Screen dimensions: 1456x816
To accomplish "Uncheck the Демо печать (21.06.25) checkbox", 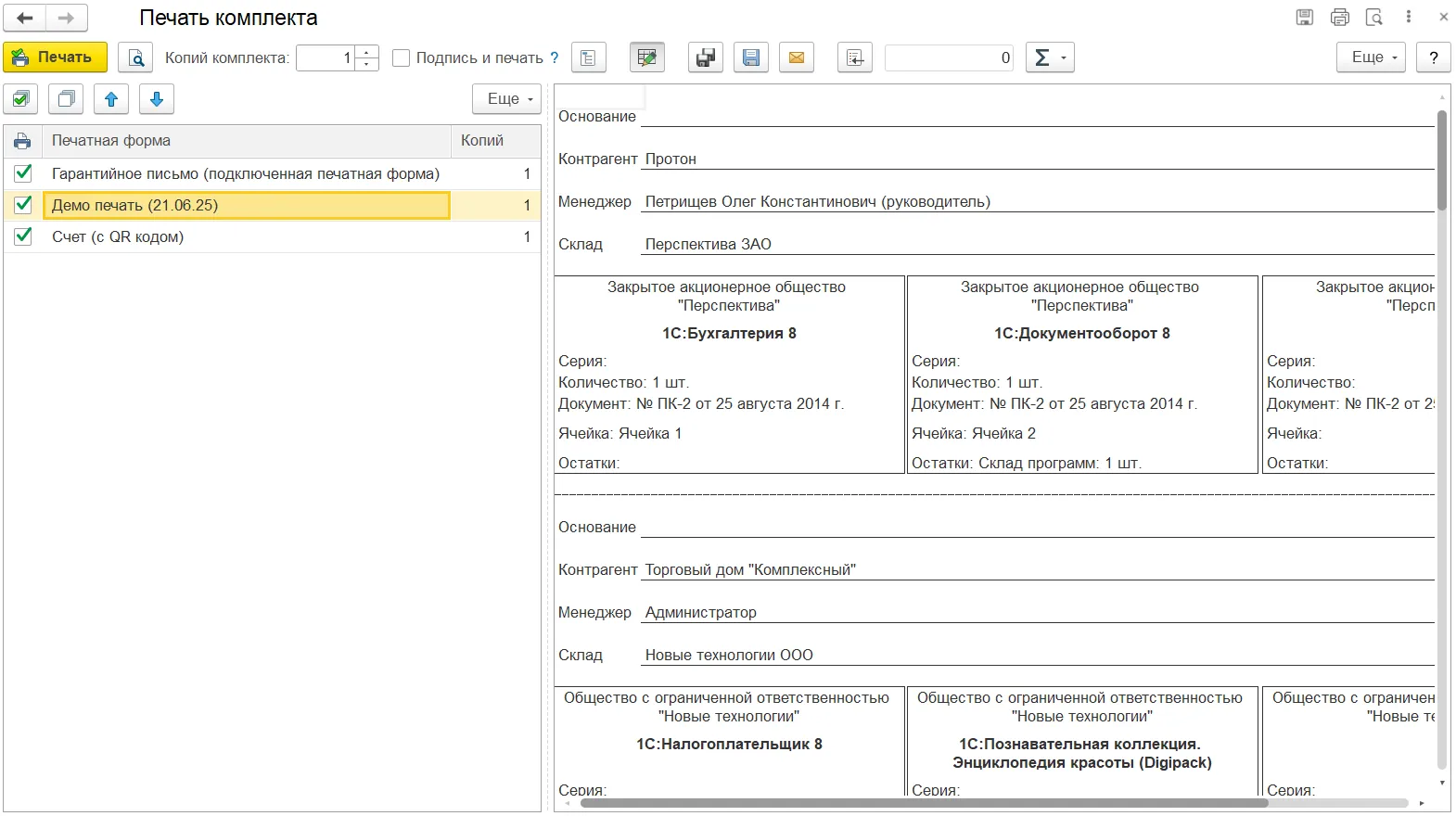I will [x=23, y=205].
